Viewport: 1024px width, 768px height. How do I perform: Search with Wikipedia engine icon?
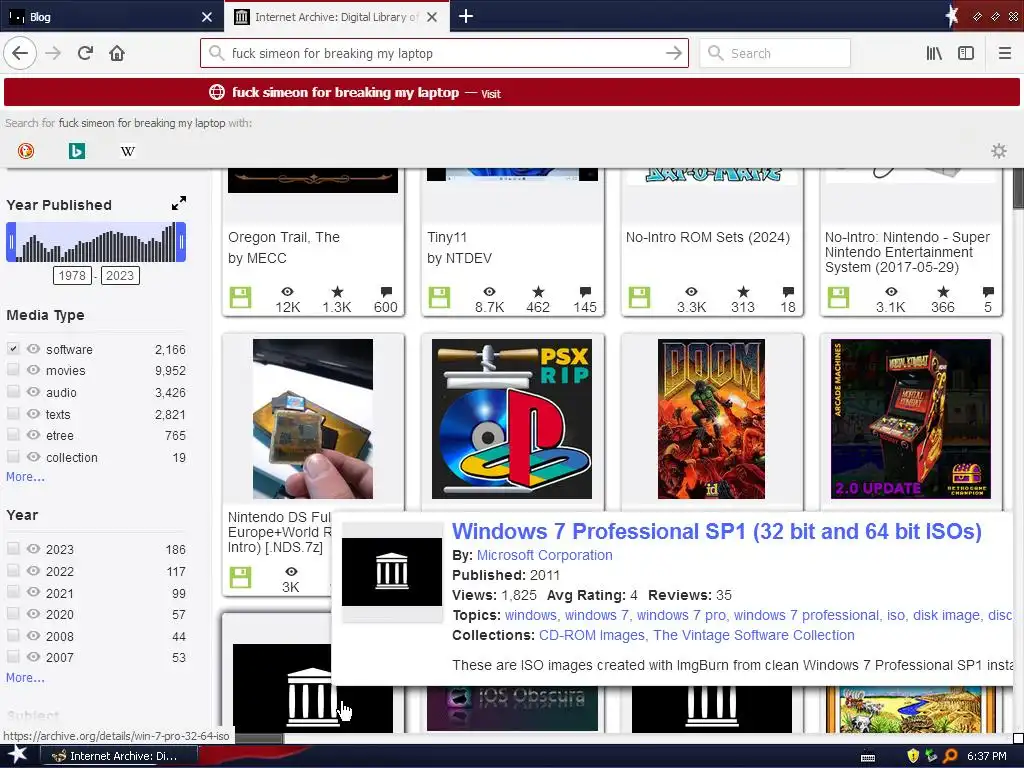127,151
